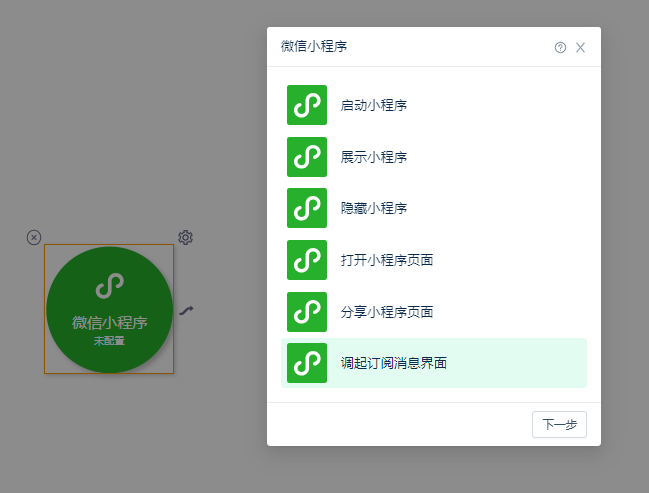Open help via the question mark icon
The width and height of the screenshot is (649, 493).
pyautogui.click(x=560, y=48)
